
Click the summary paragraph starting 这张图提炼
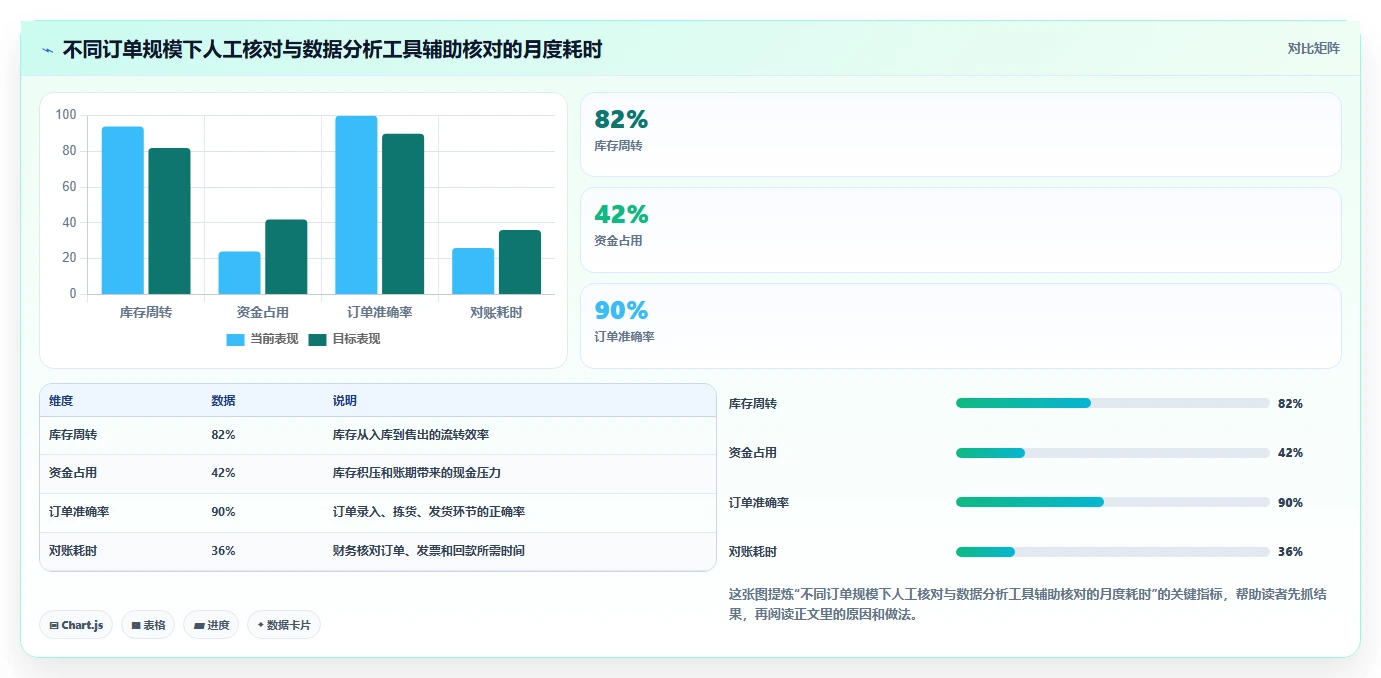[1028, 605]
